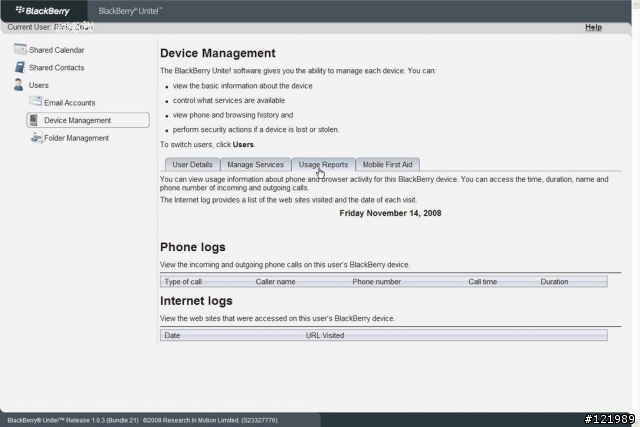The height and width of the screenshot is (427, 640).
Task: Select the Usage Reports tab
Action: 323,165
